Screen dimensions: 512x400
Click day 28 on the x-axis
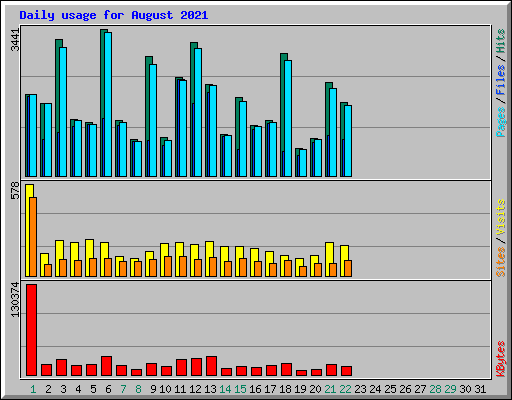[x=435, y=389]
